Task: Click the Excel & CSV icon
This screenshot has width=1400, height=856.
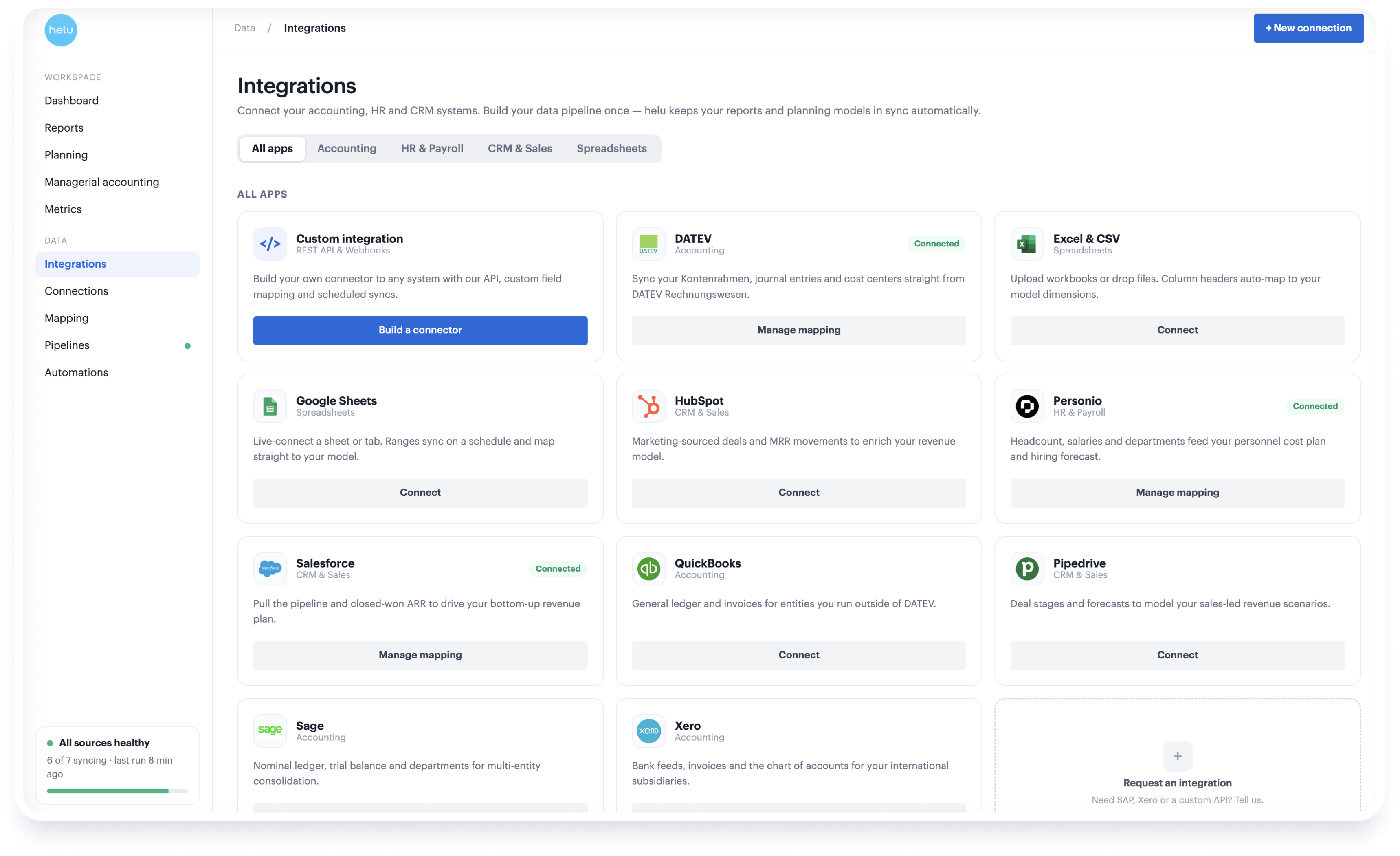Action: [1027, 244]
